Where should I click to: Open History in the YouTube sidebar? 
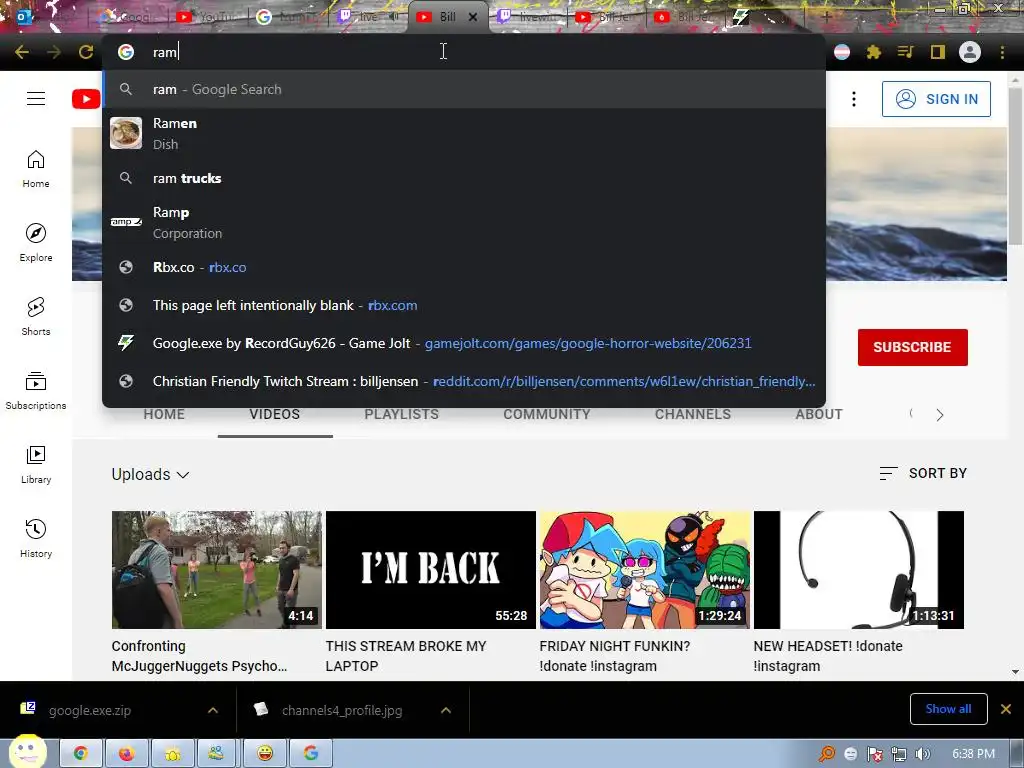click(36, 538)
